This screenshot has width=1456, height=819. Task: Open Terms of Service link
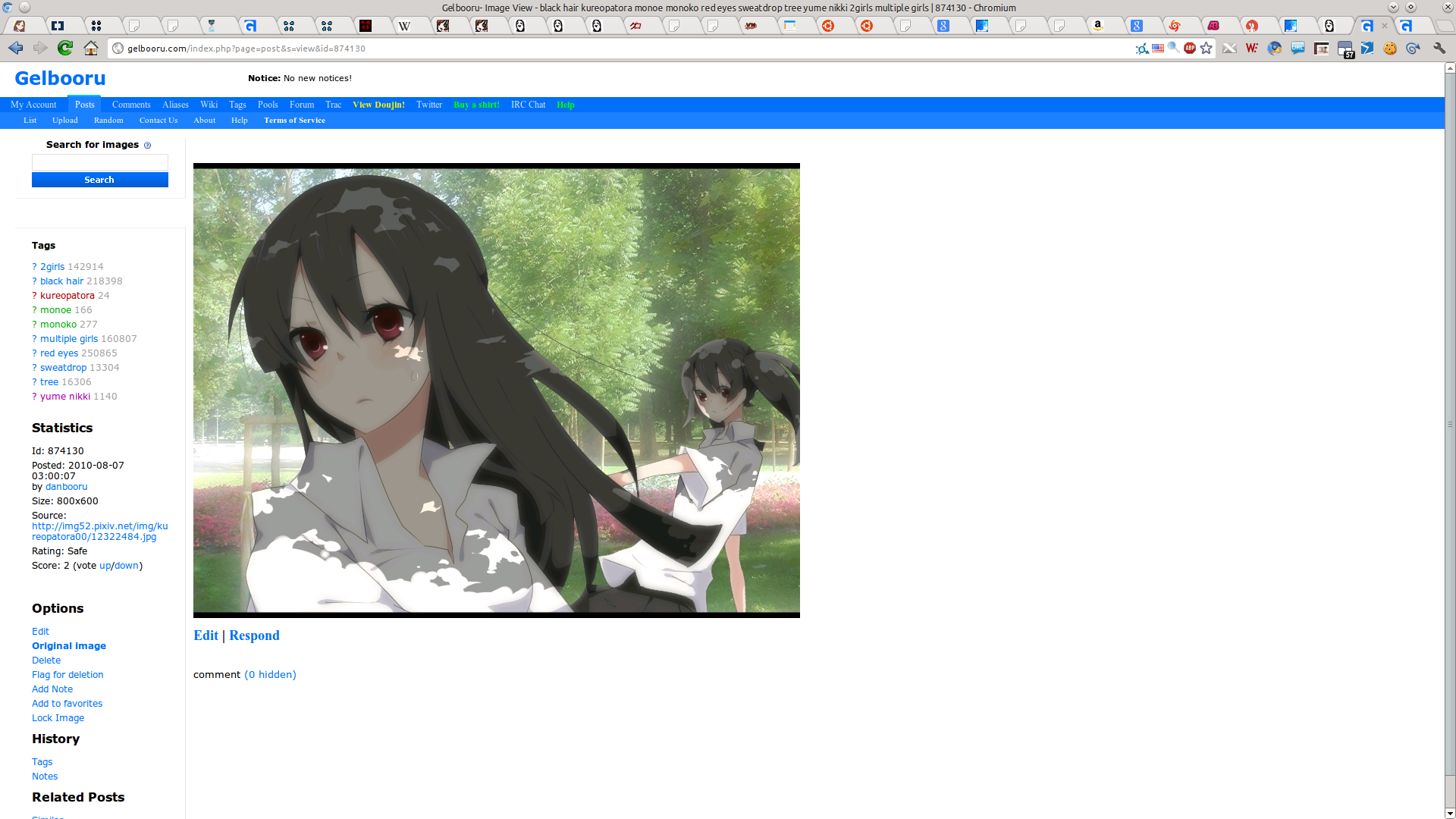point(294,121)
